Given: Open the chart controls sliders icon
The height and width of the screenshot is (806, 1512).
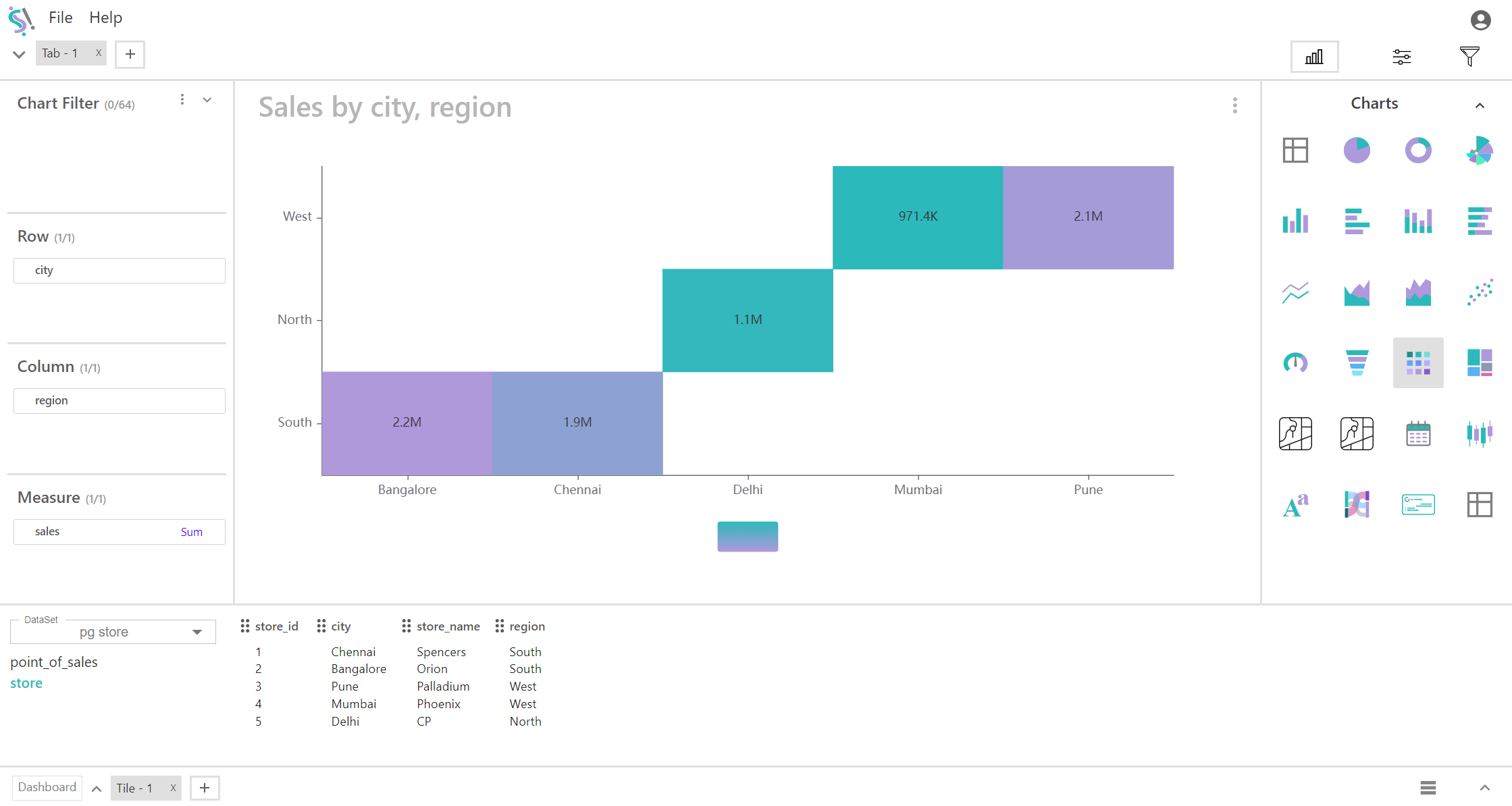Looking at the screenshot, I should [x=1401, y=57].
